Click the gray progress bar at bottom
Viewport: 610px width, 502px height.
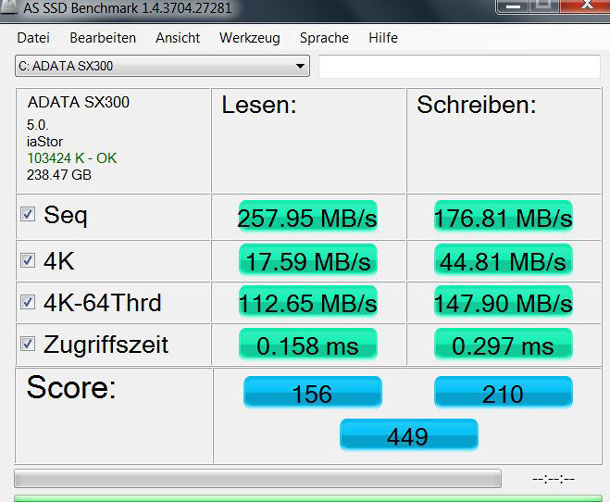(x=258, y=479)
